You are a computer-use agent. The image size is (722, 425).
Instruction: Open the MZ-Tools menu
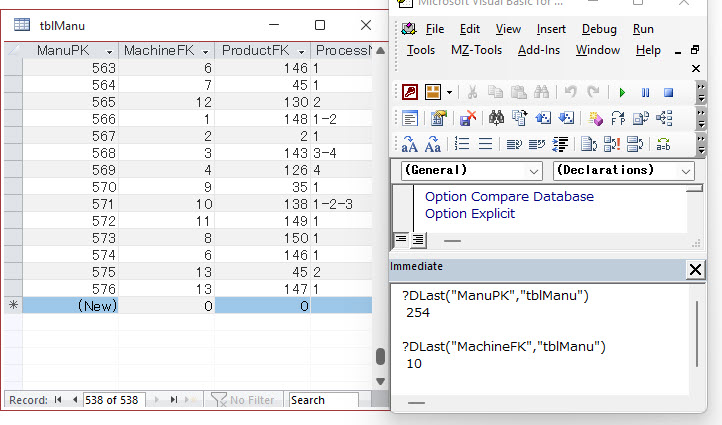coord(477,50)
